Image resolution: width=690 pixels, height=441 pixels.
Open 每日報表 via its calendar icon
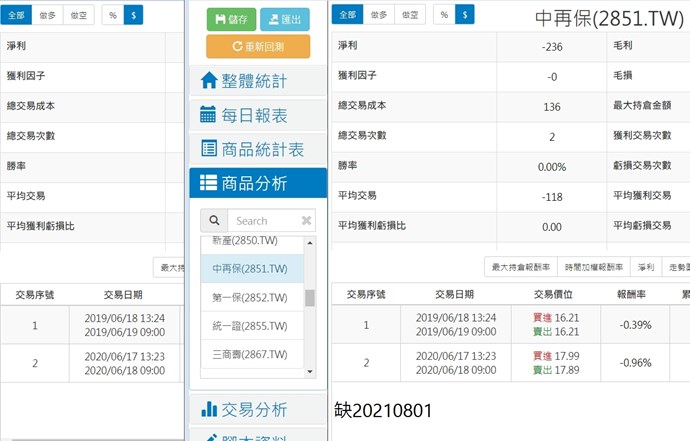pyautogui.click(x=209, y=115)
